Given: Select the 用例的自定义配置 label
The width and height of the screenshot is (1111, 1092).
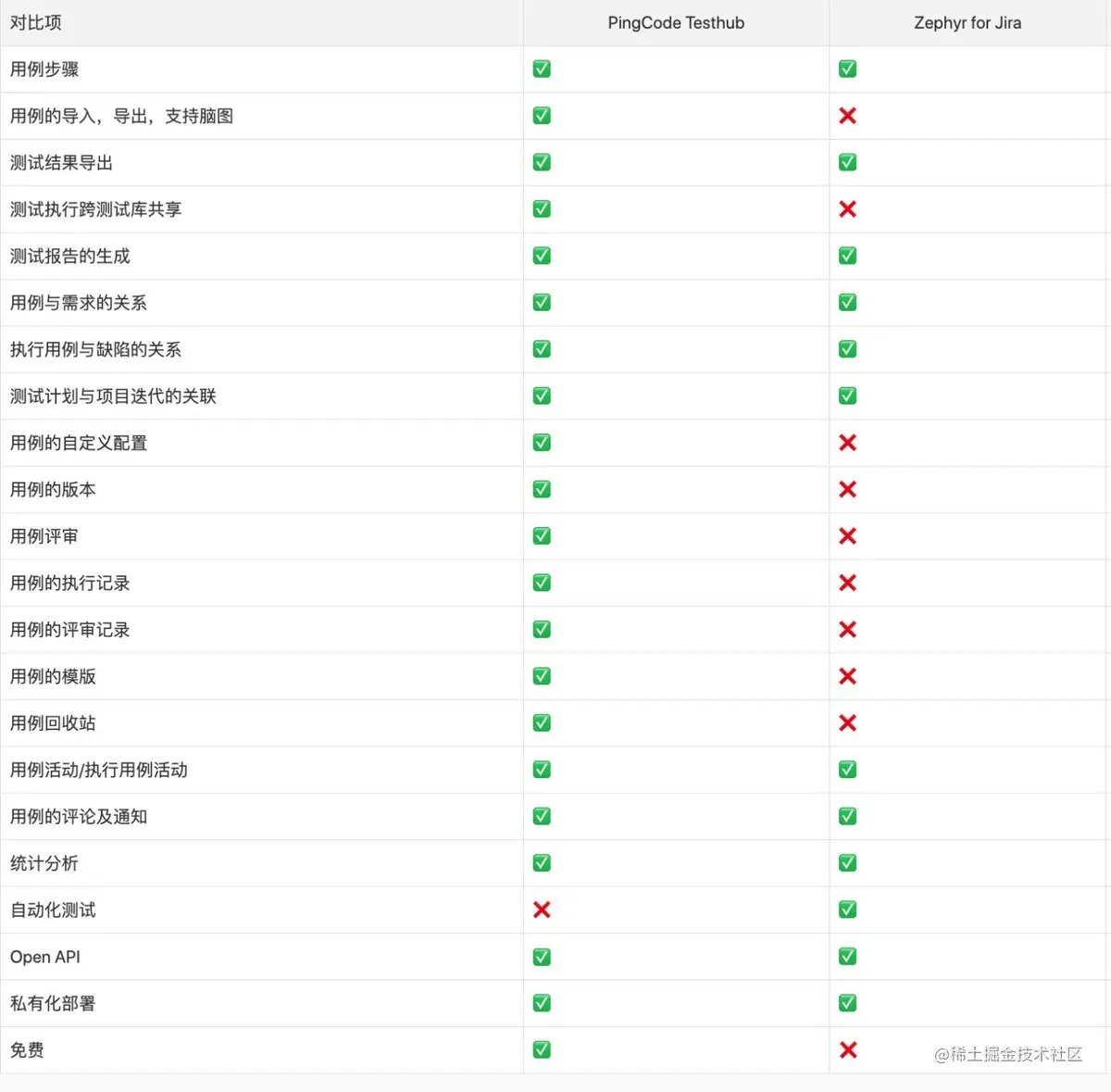Looking at the screenshot, I should coord(79,443).
